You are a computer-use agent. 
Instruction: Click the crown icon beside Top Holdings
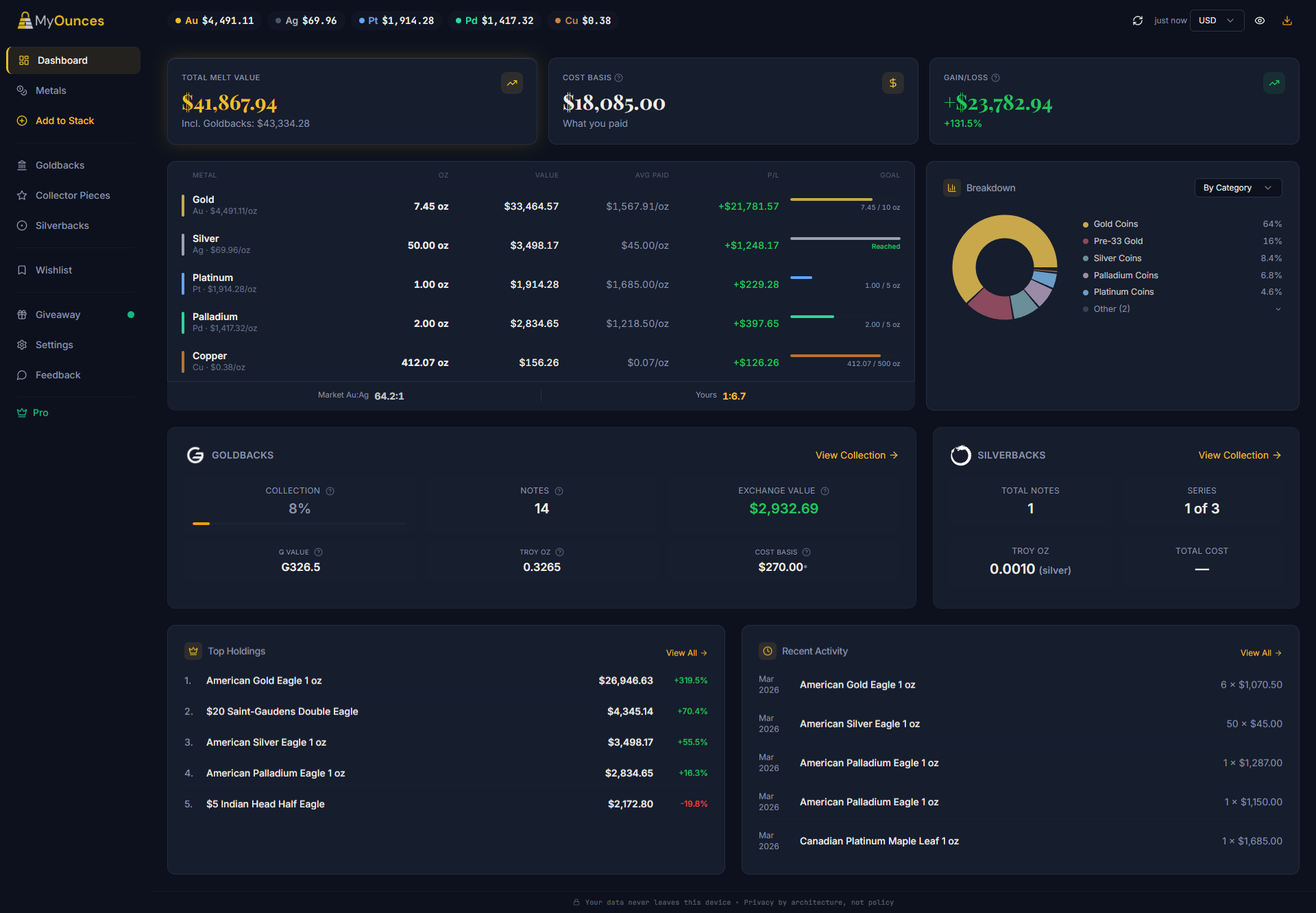[x=193, y=651]
